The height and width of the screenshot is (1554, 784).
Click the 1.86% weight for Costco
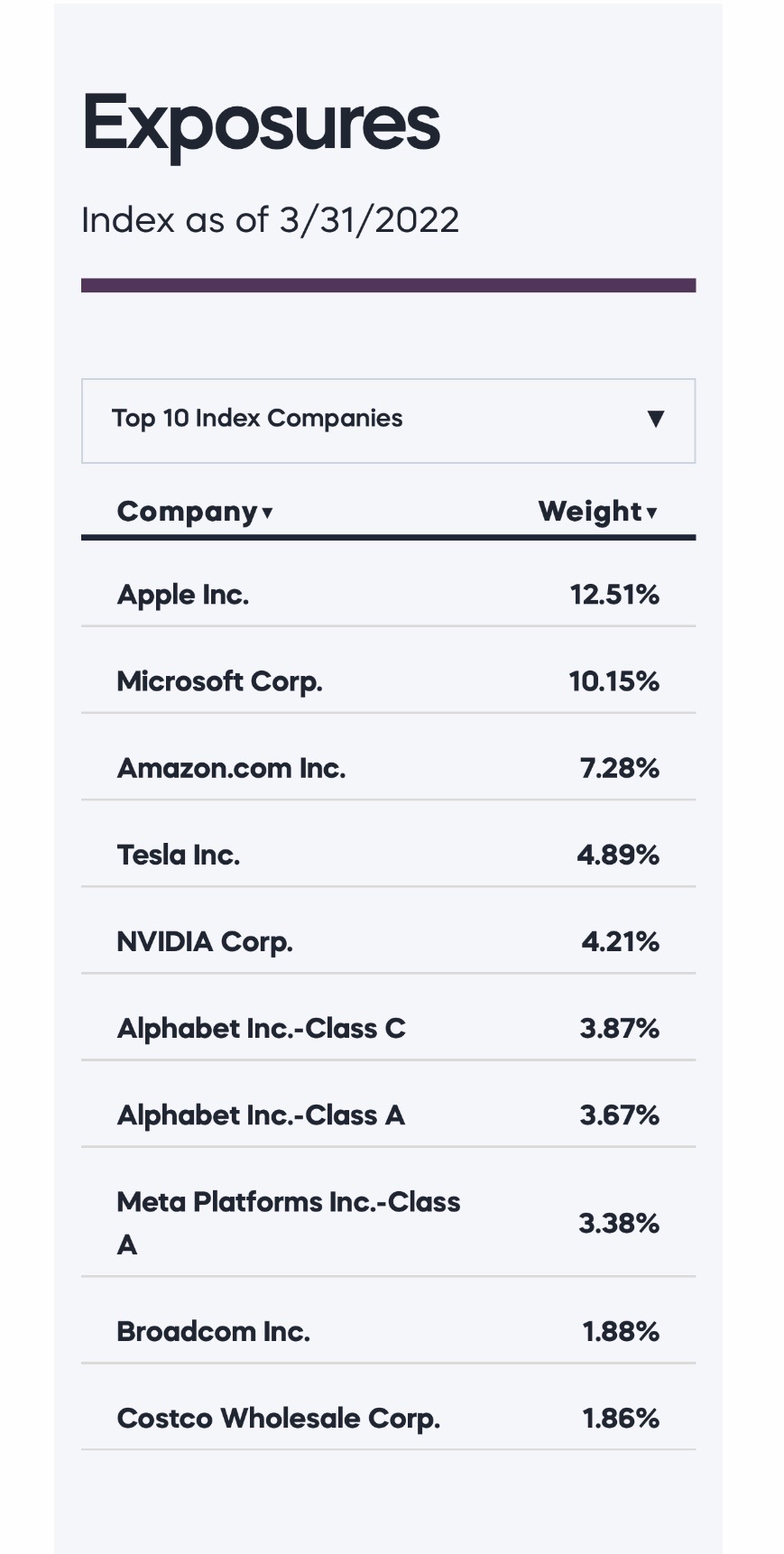click(621, 1419)
